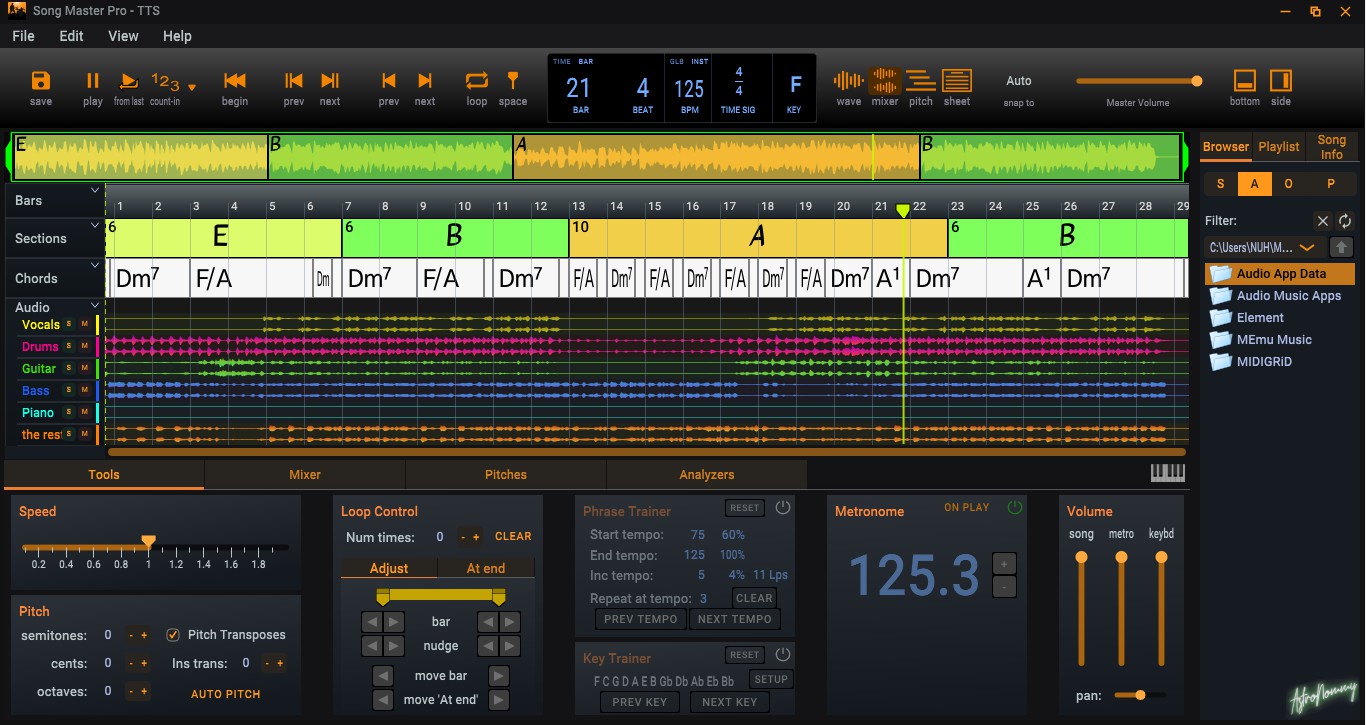Clear the browser filter with X icon
This screenshot has width=1366, height=725.
pos(1323,221)
